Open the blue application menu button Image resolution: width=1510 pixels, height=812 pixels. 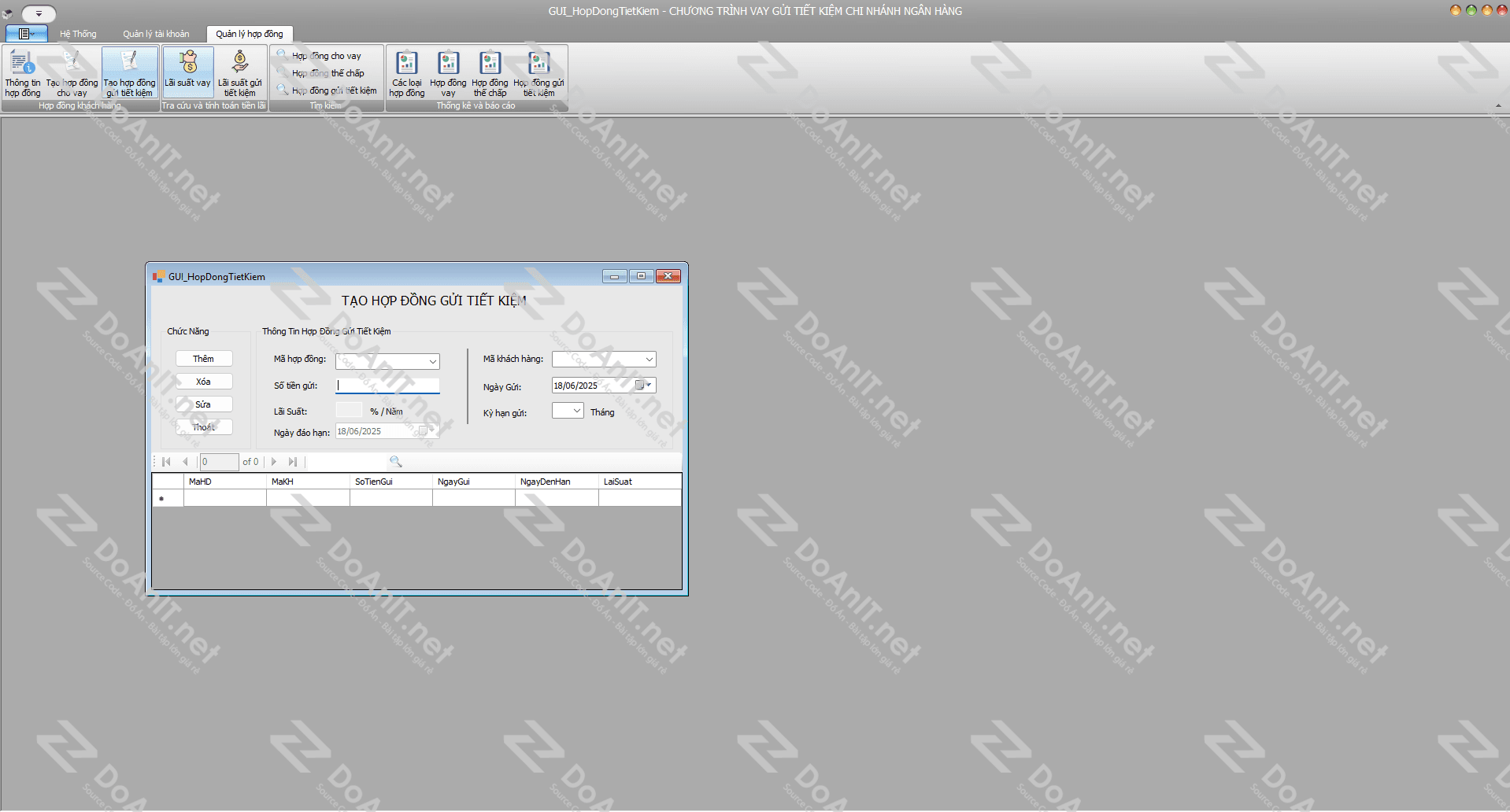[27, 34]
